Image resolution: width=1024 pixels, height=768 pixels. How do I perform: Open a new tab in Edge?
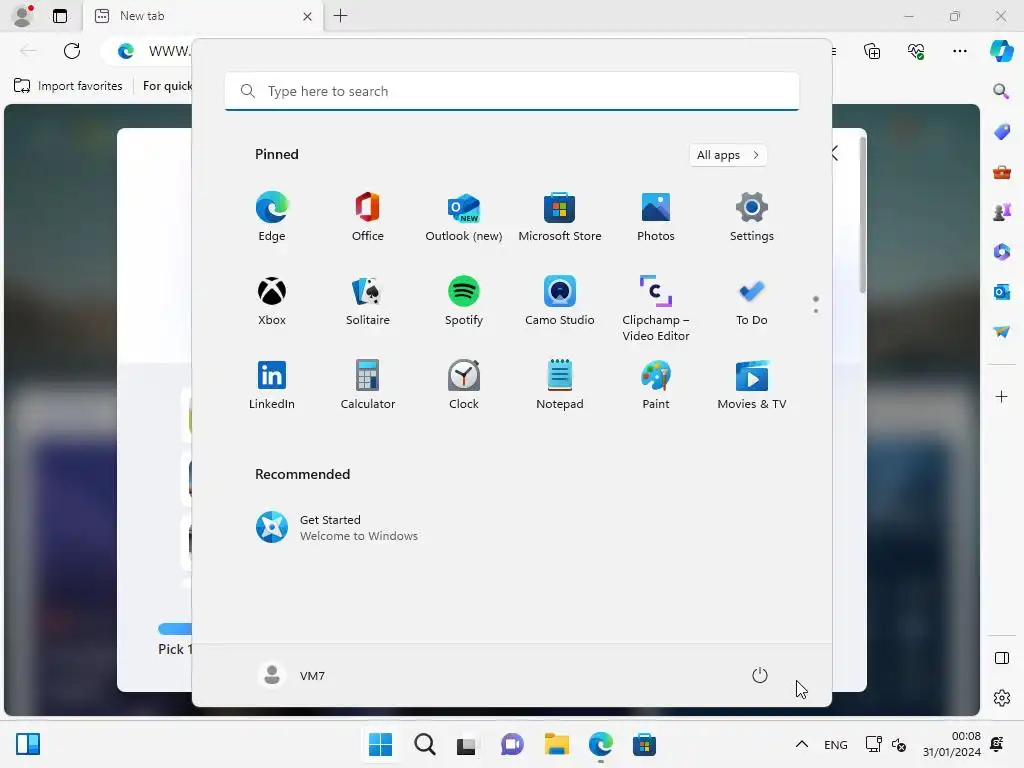340,16
